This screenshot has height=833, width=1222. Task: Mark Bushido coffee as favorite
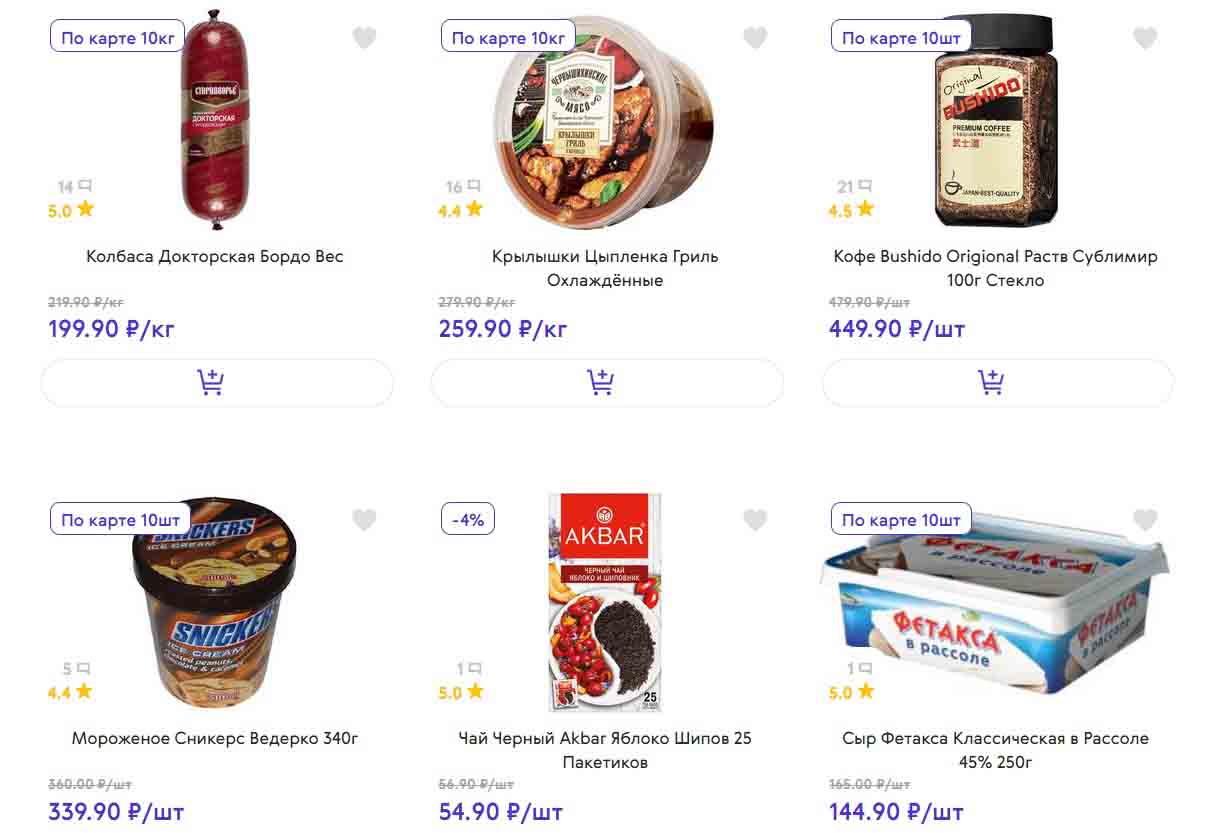pyautogui.click(x=1145, y=38)
